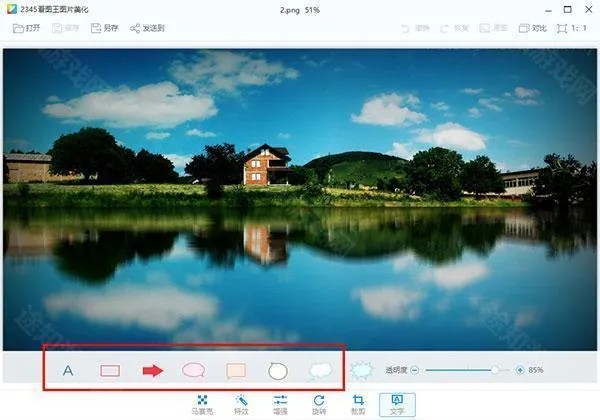Image resolution: width=600 pixels, height=420 pixels.
Task: Click the 透明度 opacity slider handle
Action: pos(495,370)
